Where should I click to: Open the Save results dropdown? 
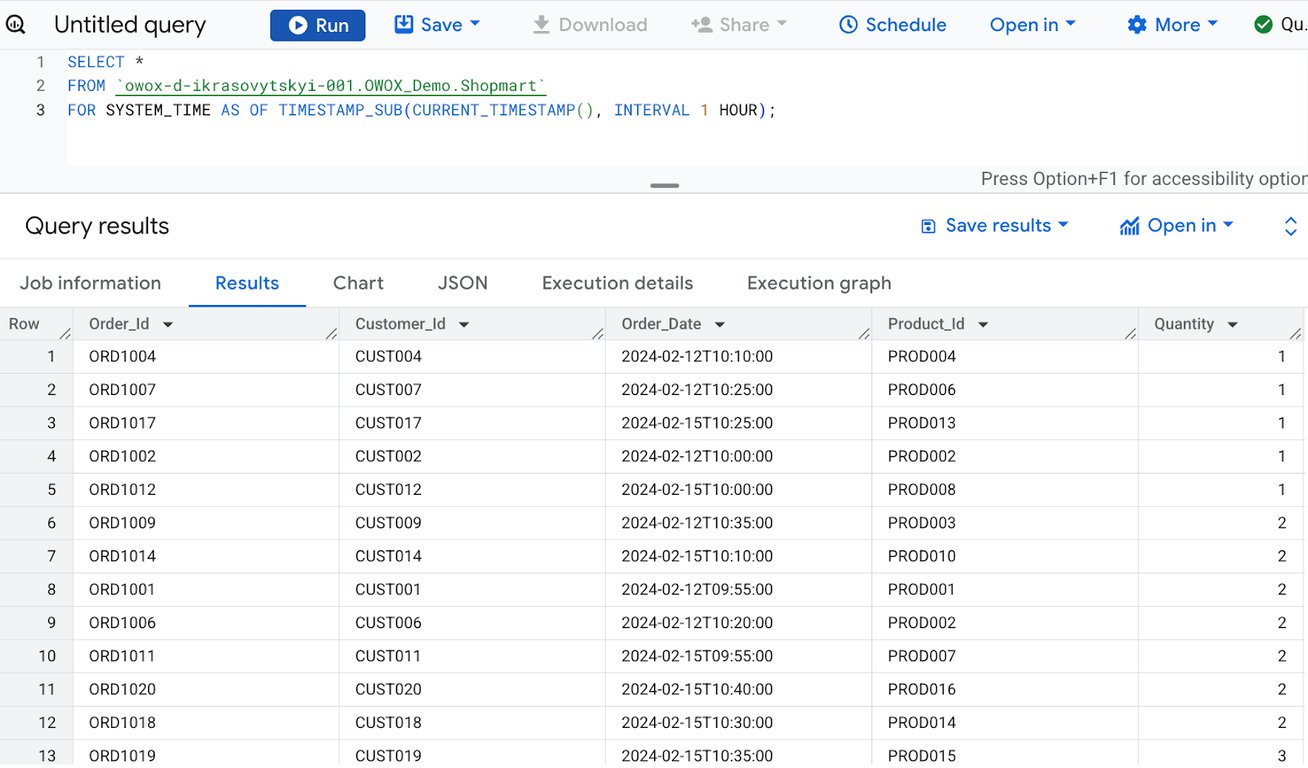coord(994,226)
